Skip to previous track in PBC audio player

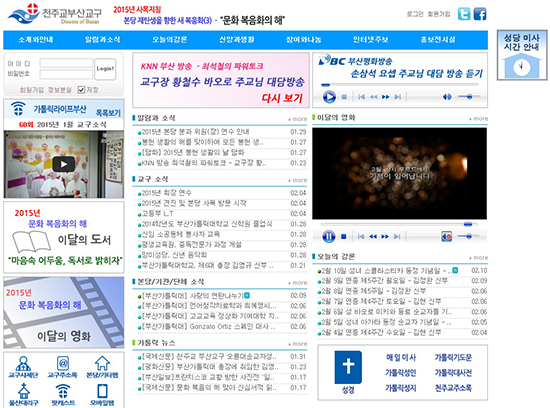(361, 97)
